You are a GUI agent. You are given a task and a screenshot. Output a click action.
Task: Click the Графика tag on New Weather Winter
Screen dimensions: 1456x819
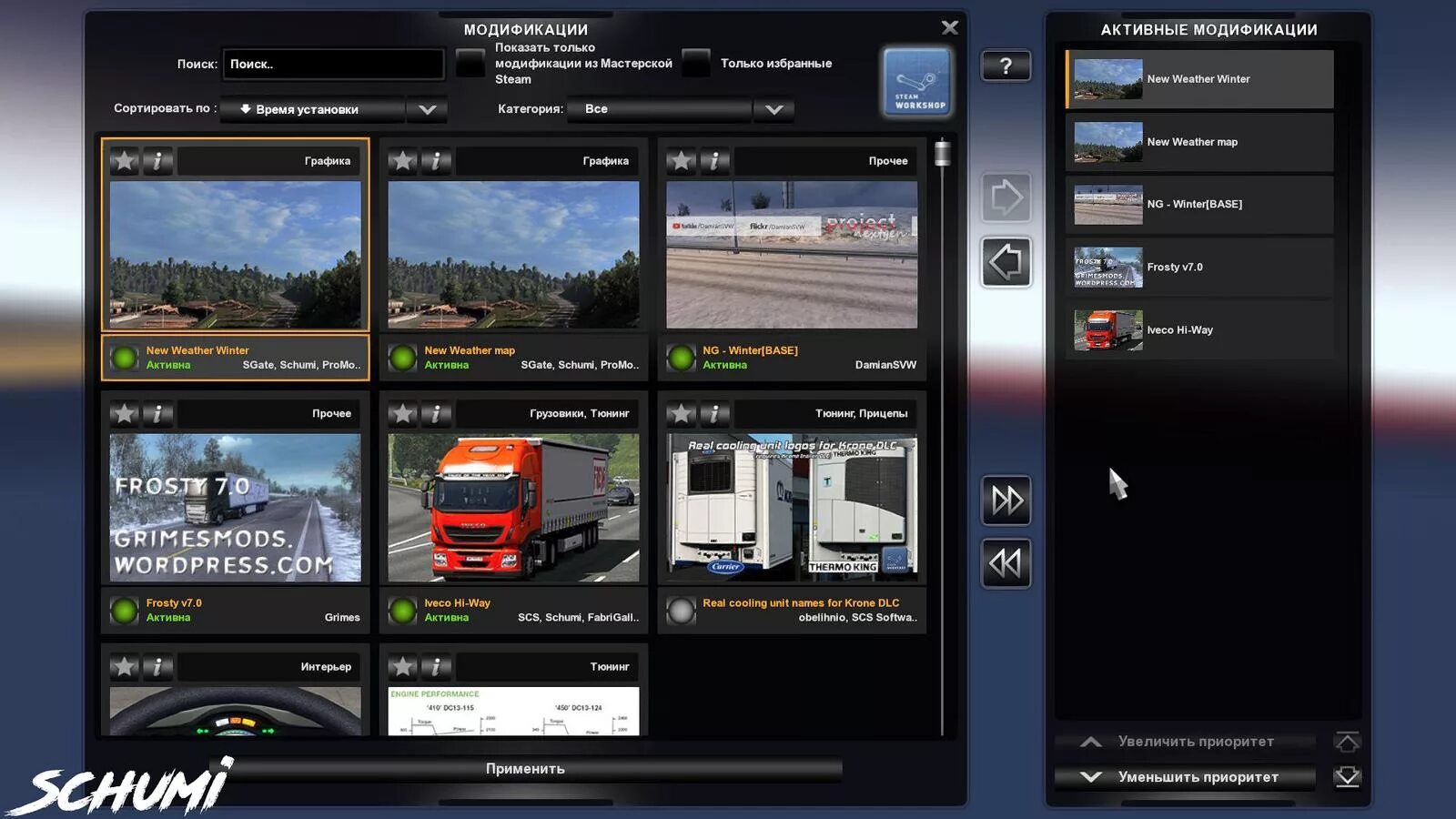328,161
